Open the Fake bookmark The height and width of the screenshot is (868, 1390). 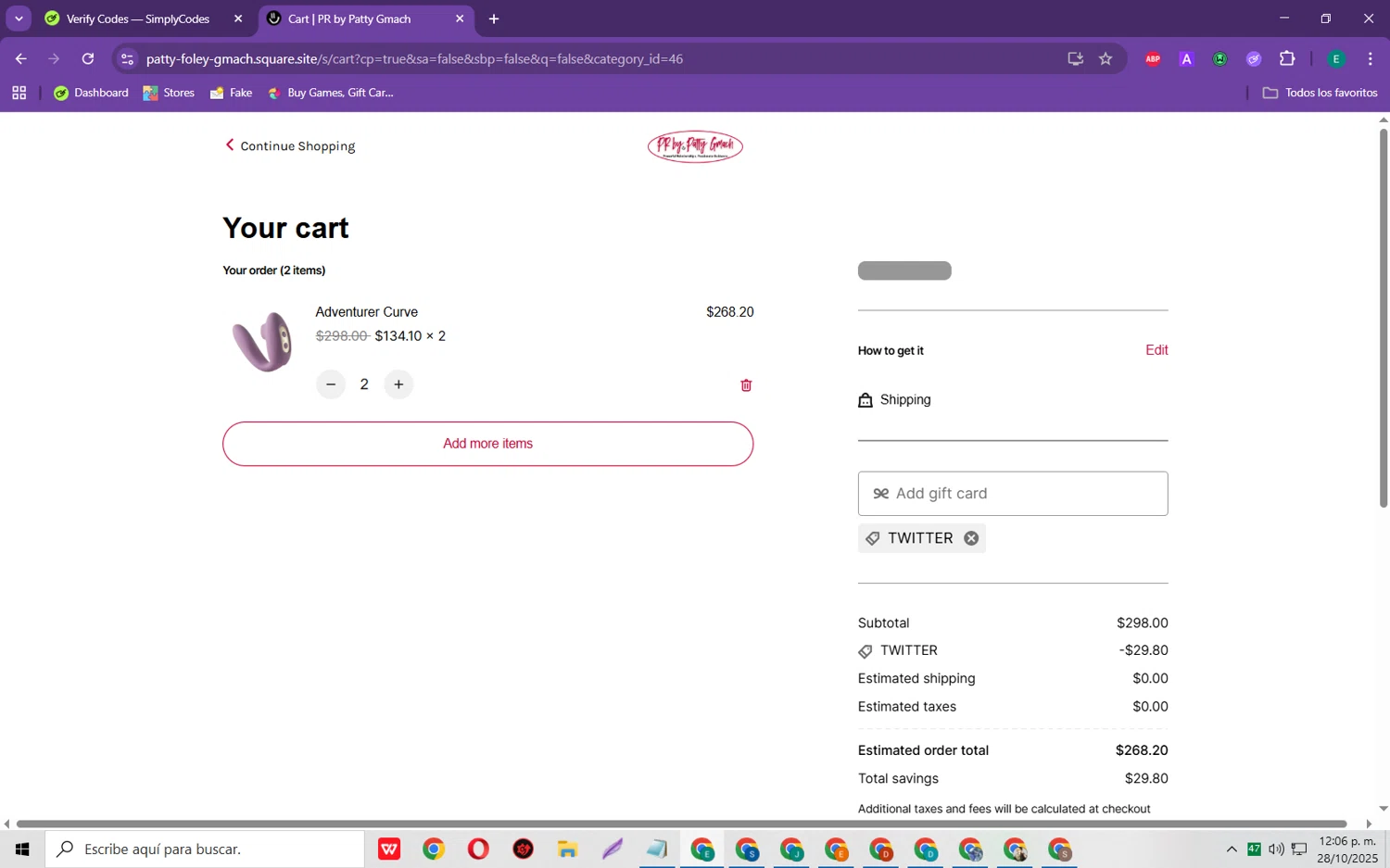(232, 93)
